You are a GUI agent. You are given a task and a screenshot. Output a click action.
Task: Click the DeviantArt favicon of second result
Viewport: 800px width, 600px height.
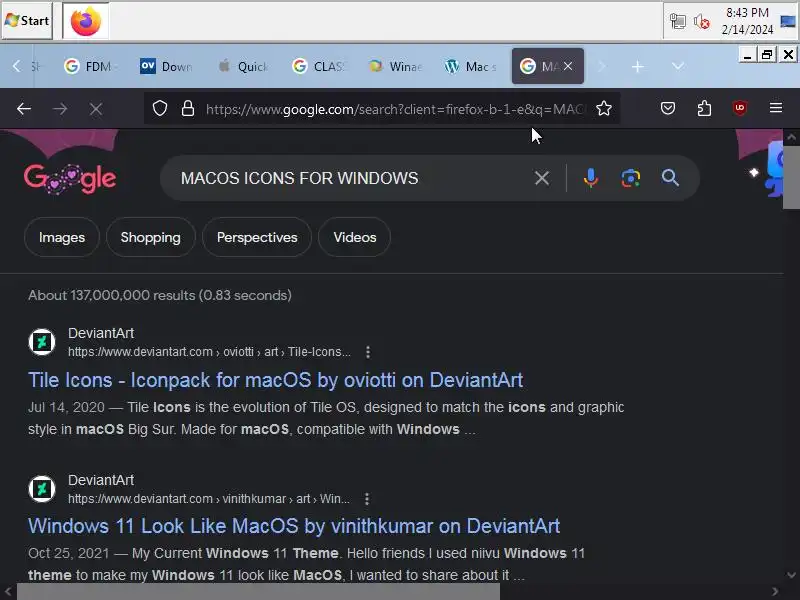pos(42,489)
